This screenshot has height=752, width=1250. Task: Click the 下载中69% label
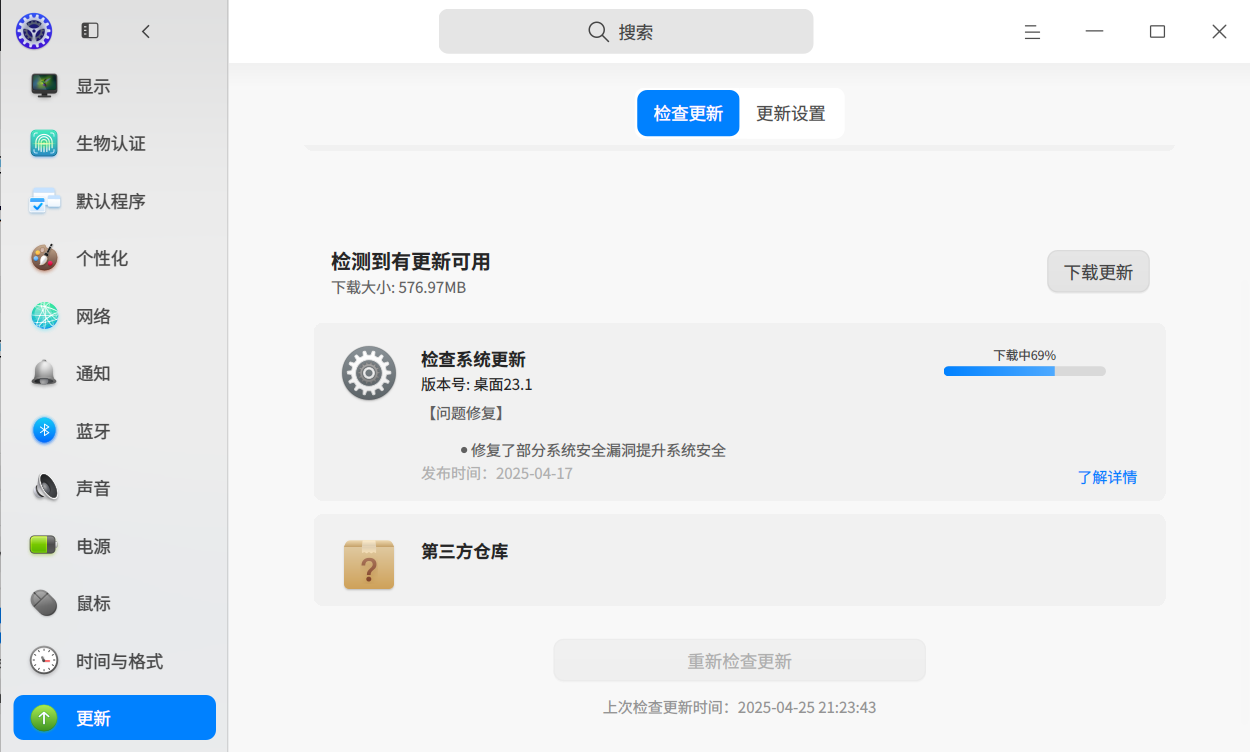[1025, 355]
